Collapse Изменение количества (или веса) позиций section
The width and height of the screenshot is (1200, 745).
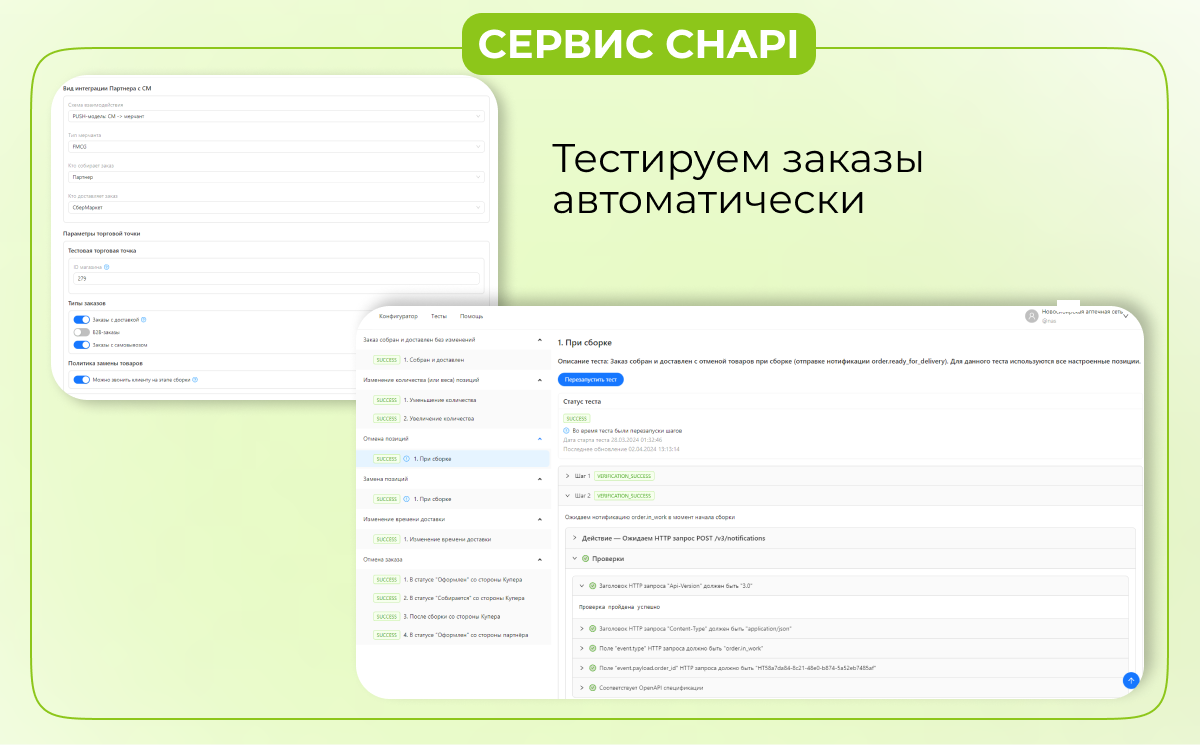(540, 380)
